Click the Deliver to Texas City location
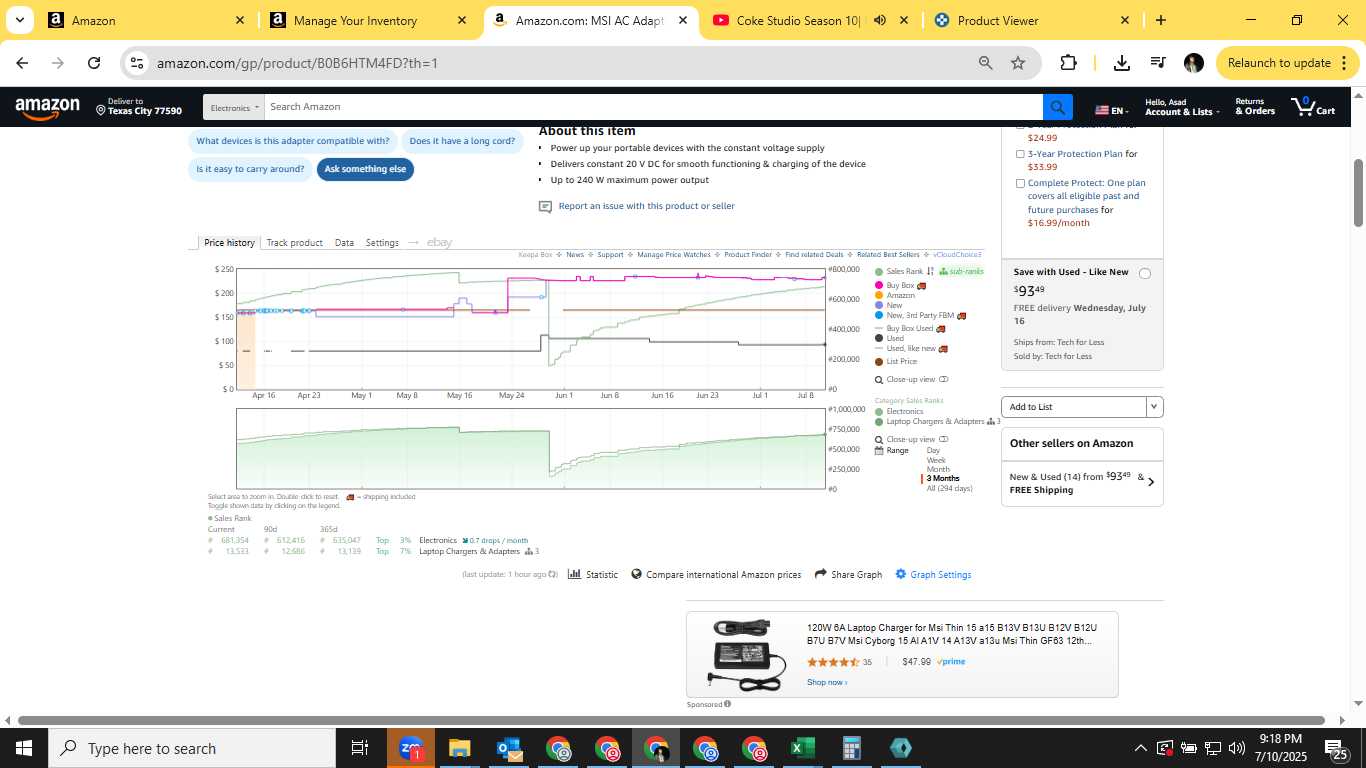 [x=139, y=106]
